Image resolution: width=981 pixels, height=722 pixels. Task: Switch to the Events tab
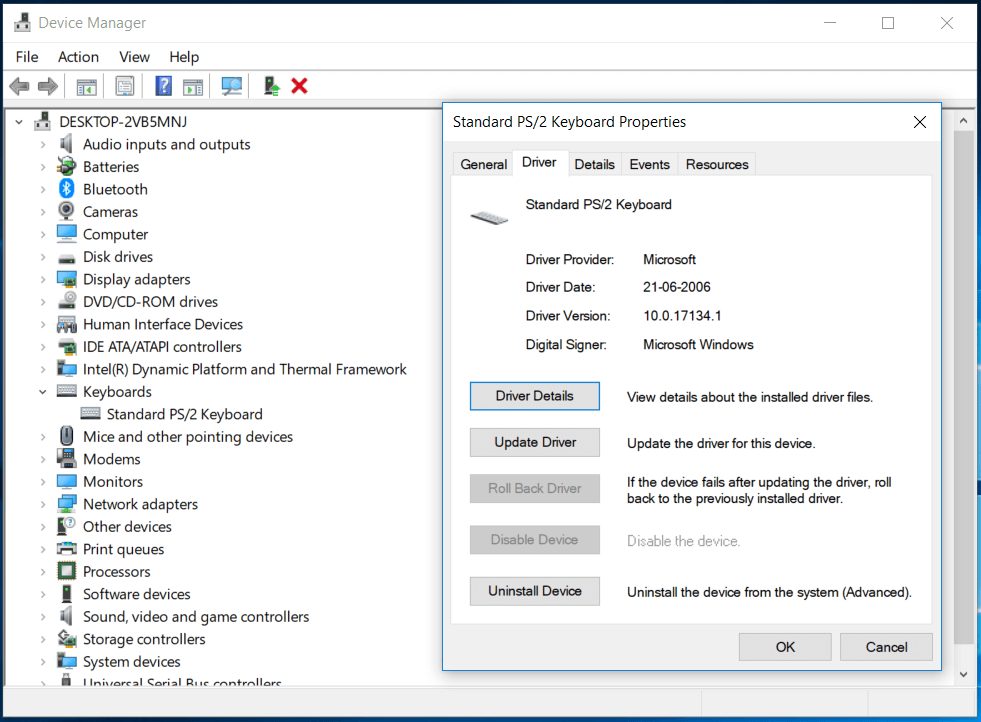tap(649, 164)
